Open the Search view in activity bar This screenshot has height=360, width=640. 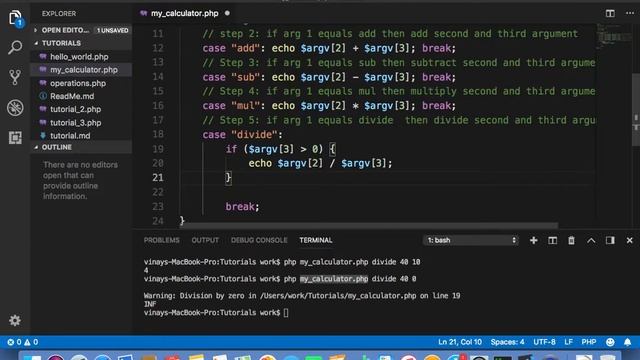[x=15, y=47]
